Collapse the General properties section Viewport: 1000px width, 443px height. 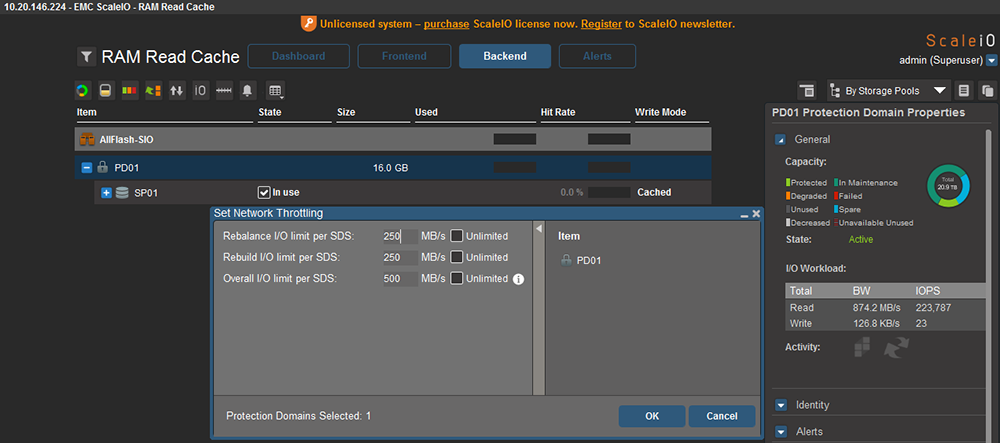(x=781, y=140)
